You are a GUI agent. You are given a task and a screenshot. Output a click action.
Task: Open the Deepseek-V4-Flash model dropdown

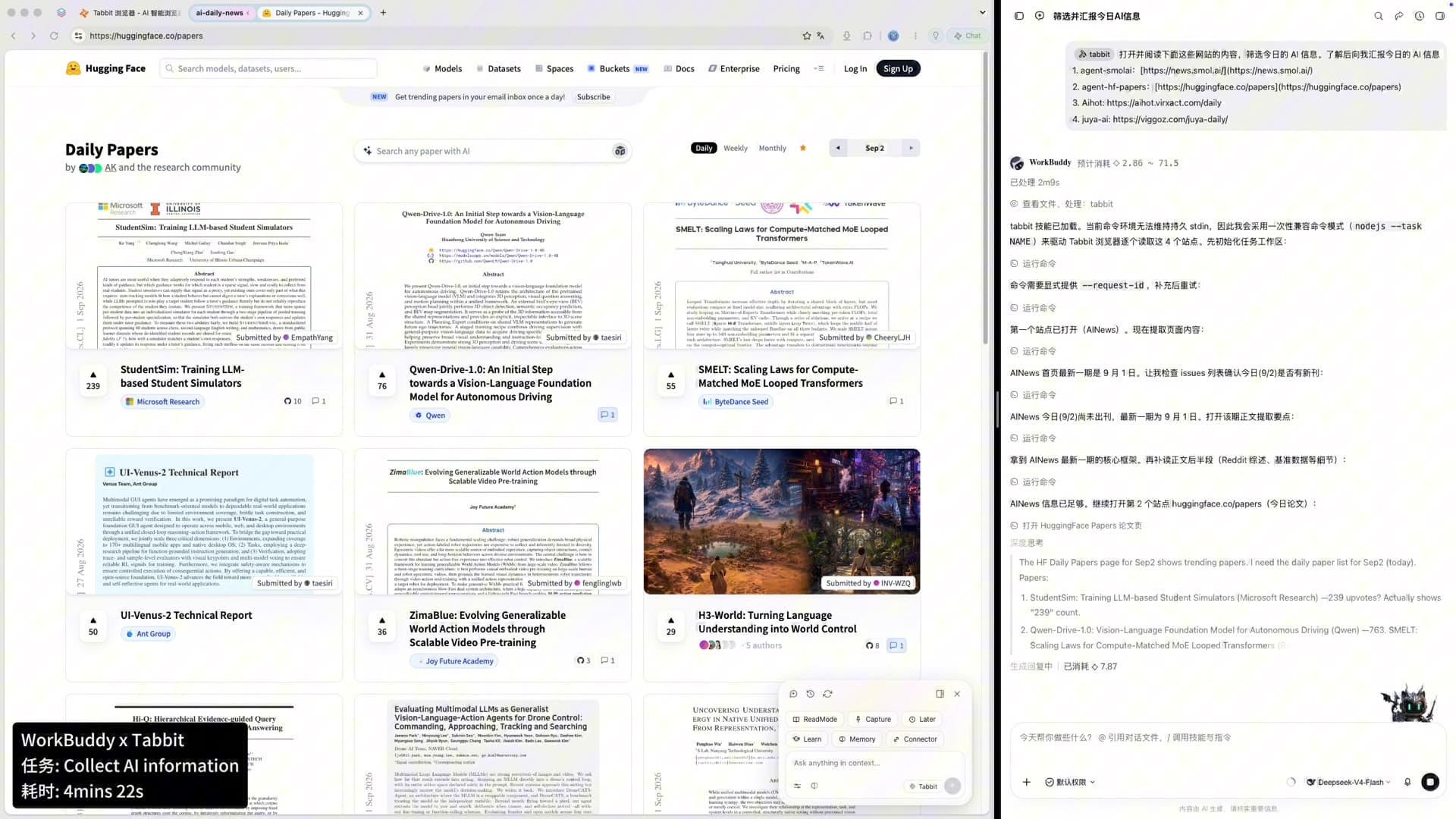tap(1348, 782)
